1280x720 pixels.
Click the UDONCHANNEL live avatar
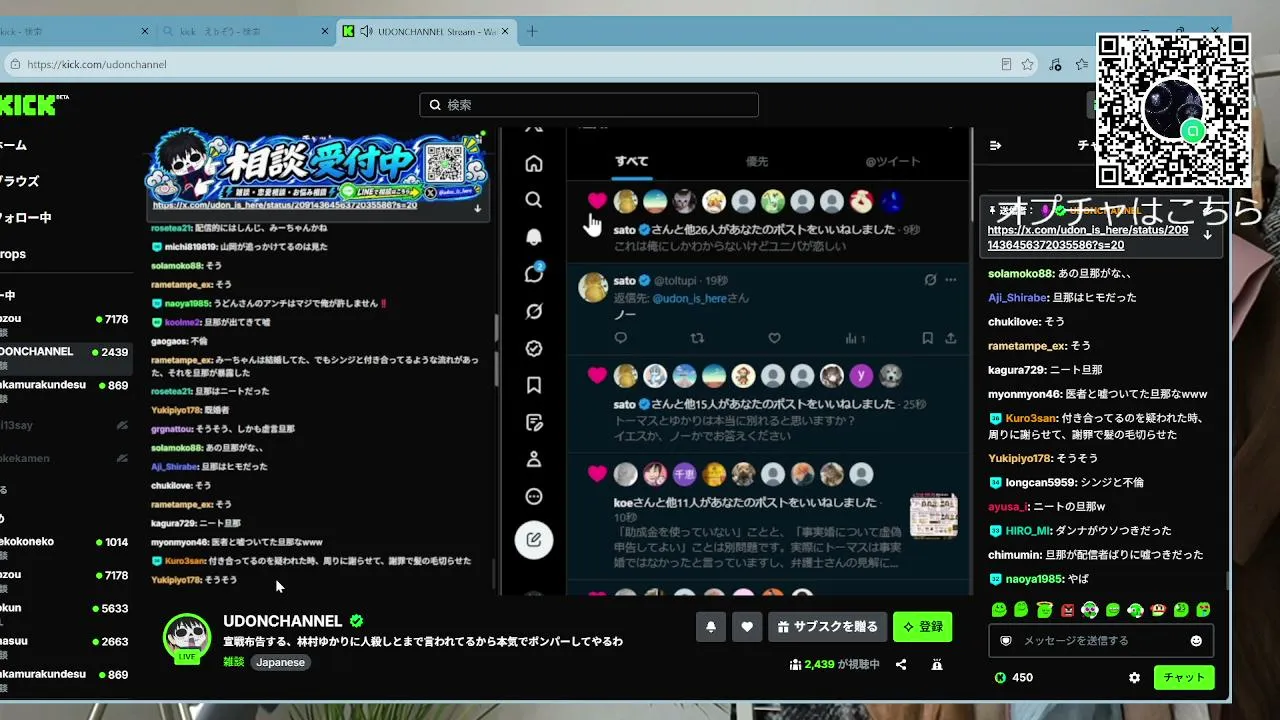pyautogui.click(x=187, y=637)
